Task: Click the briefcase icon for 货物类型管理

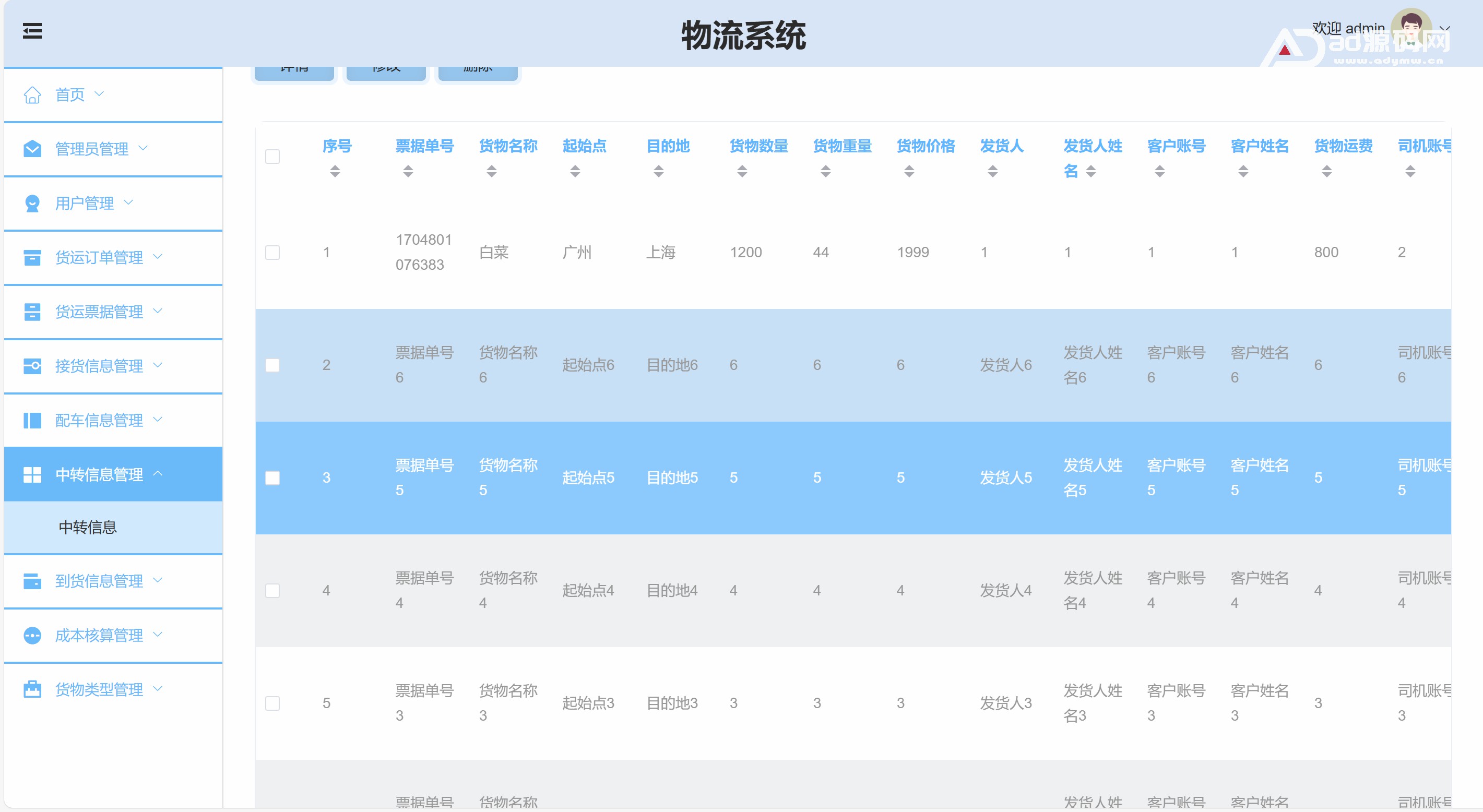Action: (x=32, y=689)
